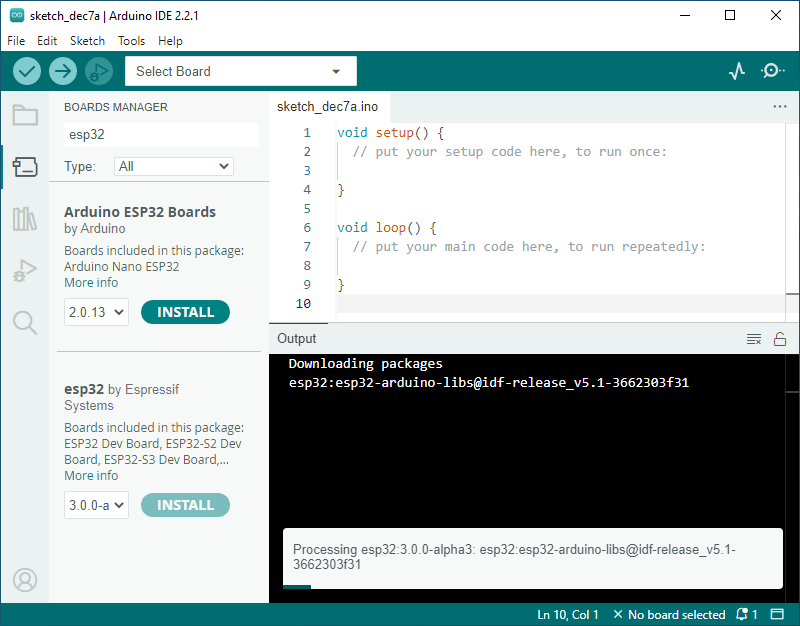The image size is (800, 626).
Task: Click the '// put your main code here' comment
Action: pos(529,247)
